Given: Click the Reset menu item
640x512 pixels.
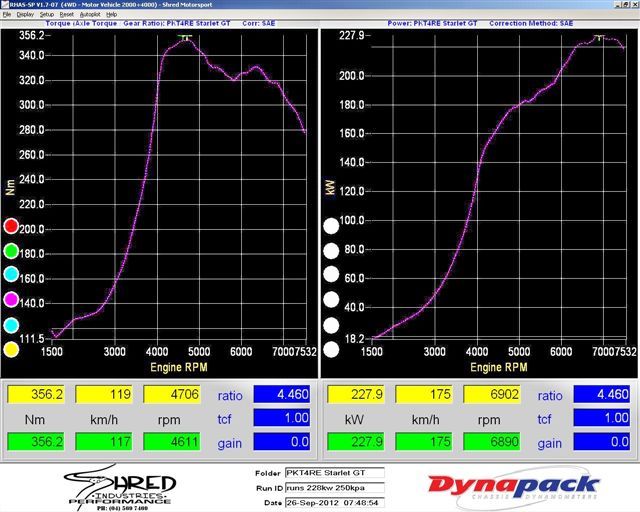Looking at the screenshot, I should (x=68, y=15).
